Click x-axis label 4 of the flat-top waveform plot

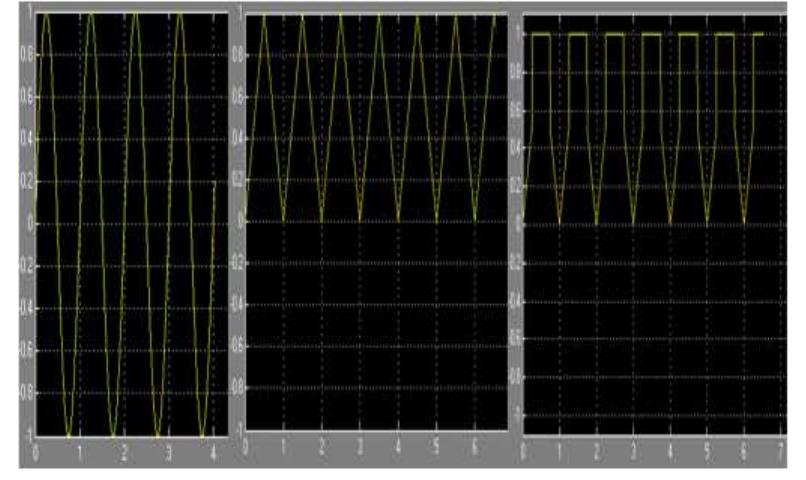(x=670, y=452)
